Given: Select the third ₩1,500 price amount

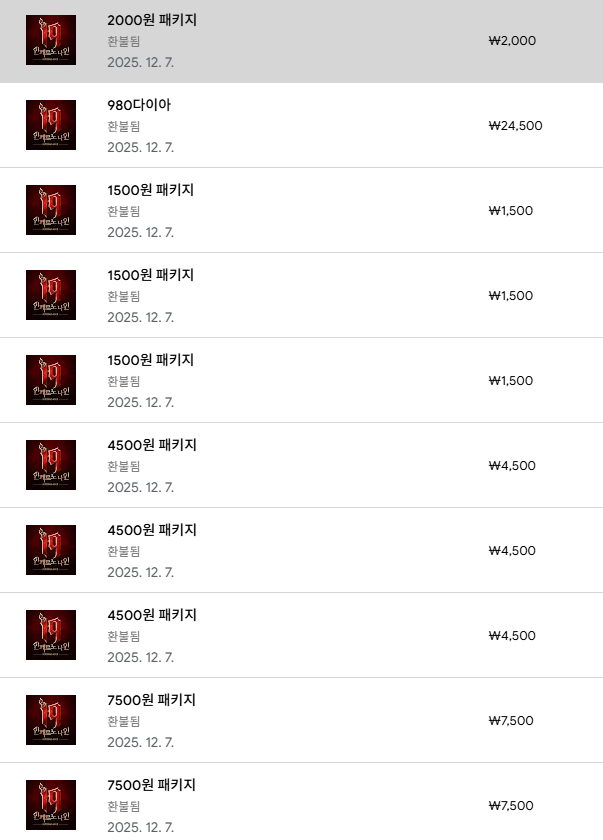Looking at the screenshot, I should click(x=510, y=381).
